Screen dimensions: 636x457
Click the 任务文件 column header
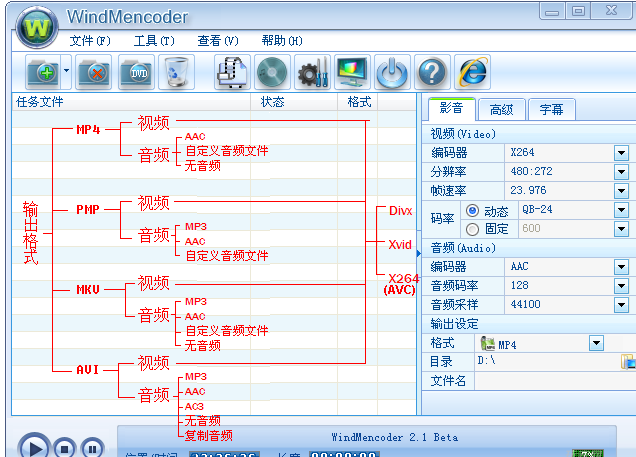[131, 102]
